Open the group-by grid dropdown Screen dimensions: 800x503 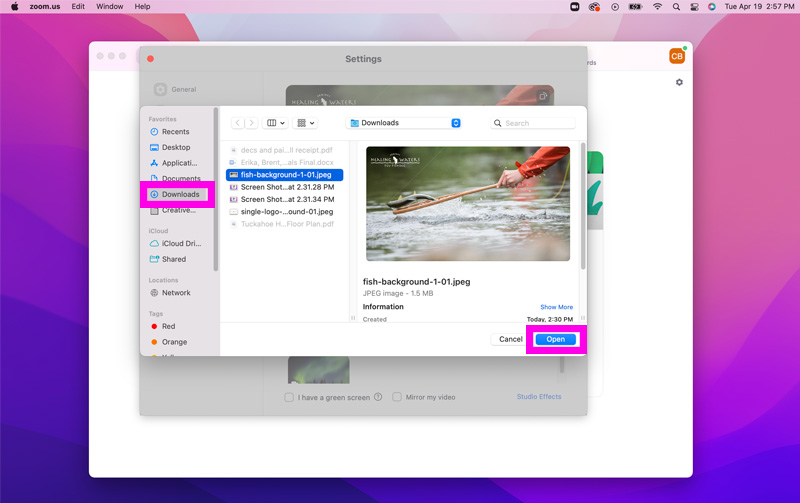point(306,123)
